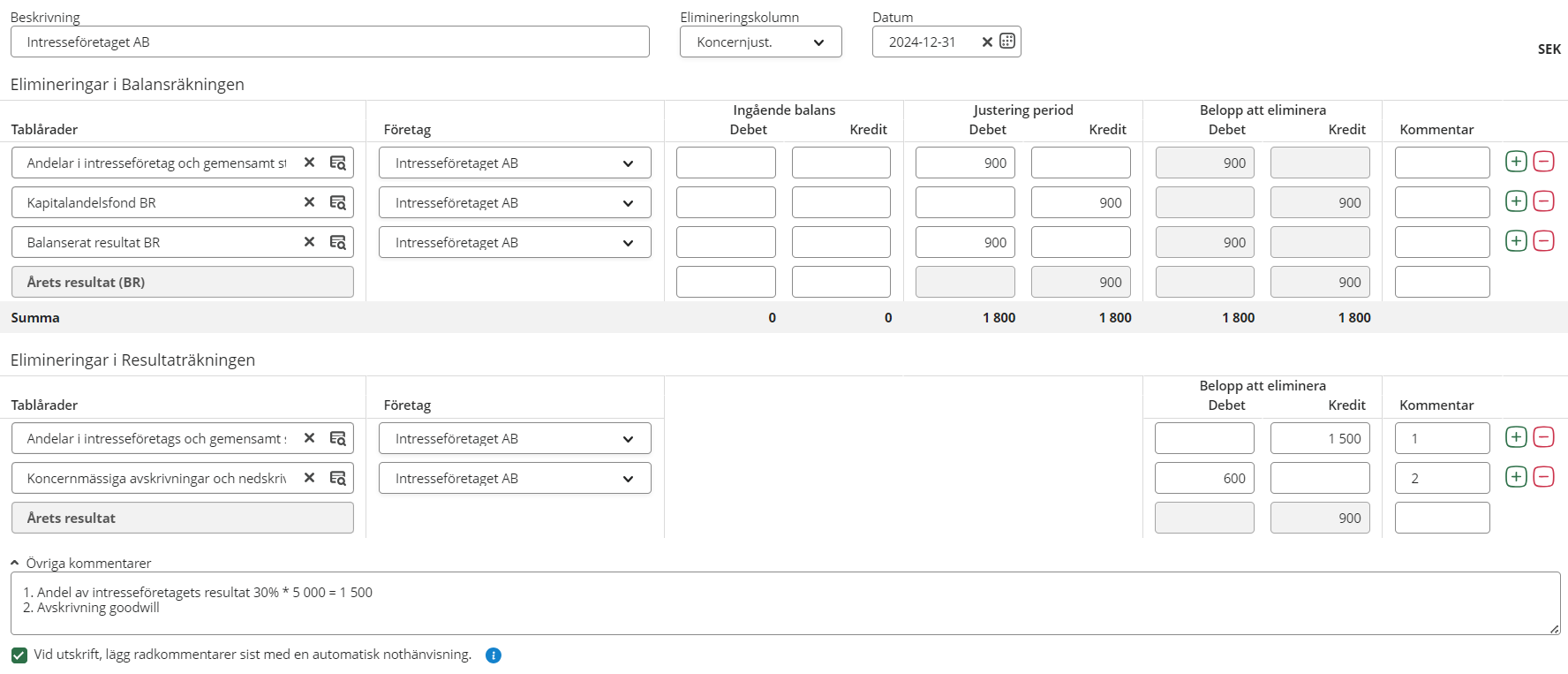Open account search for Koncernmässiga avskrivningar row
This screenshot has height=674, width=1568.
(x=337, y=478)
